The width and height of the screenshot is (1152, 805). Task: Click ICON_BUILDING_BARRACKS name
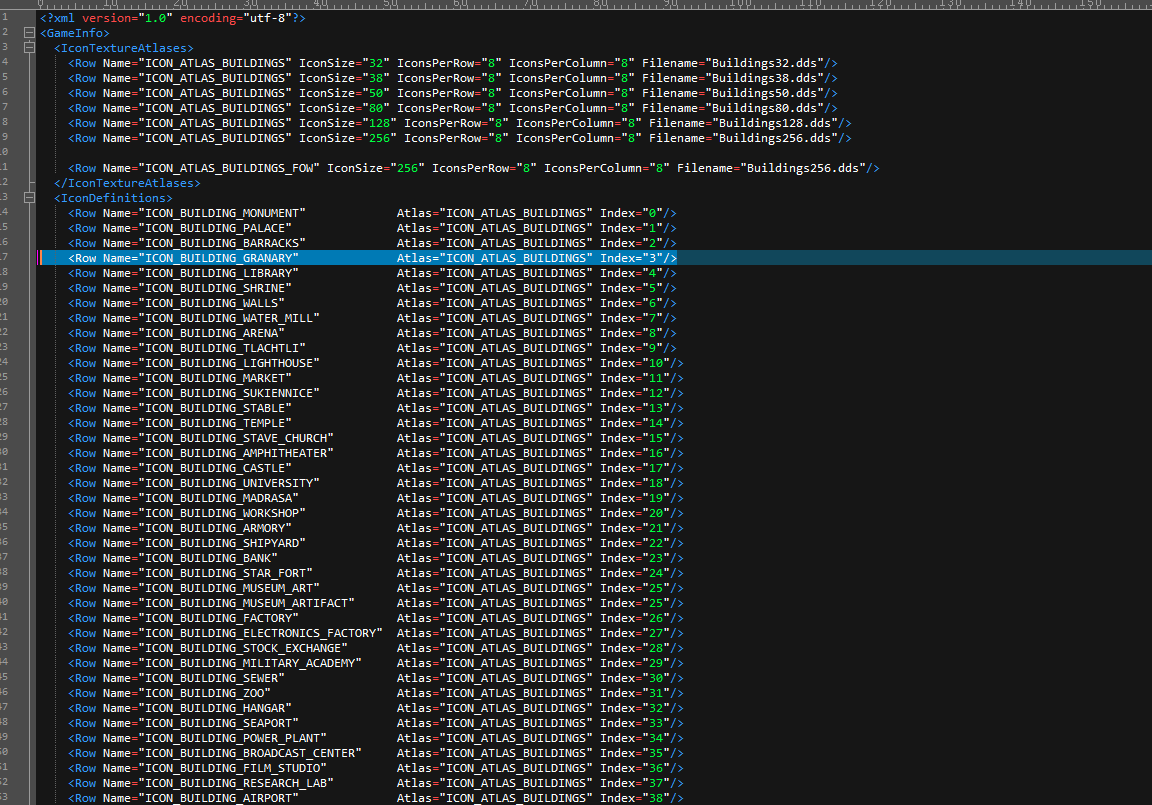tap(222, 243)
